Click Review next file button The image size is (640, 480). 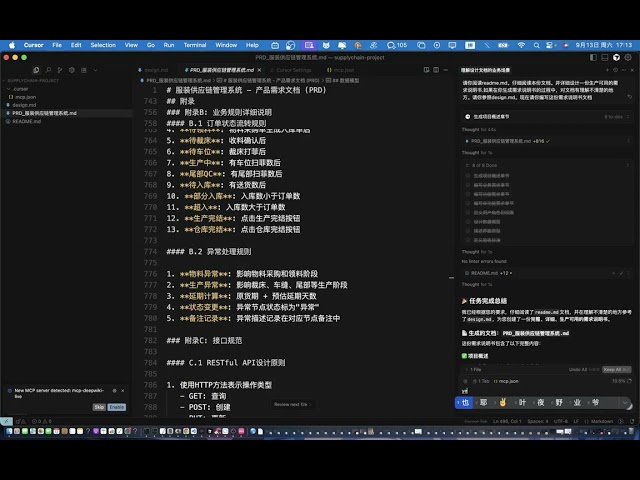pos(293,404)
